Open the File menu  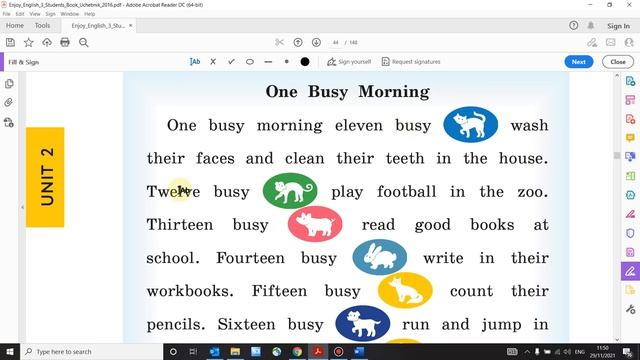(x=7, y=14)
